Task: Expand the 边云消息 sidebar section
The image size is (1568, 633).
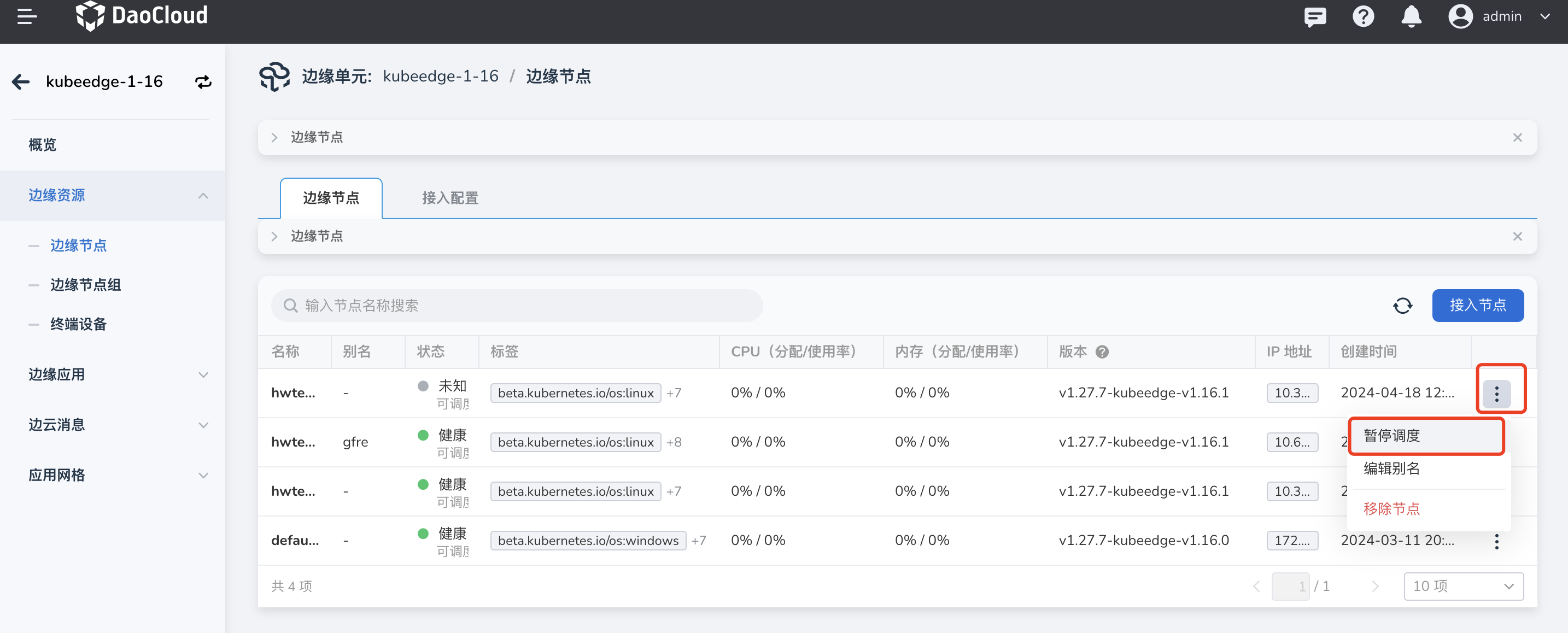Action: [x=203, y=425]
